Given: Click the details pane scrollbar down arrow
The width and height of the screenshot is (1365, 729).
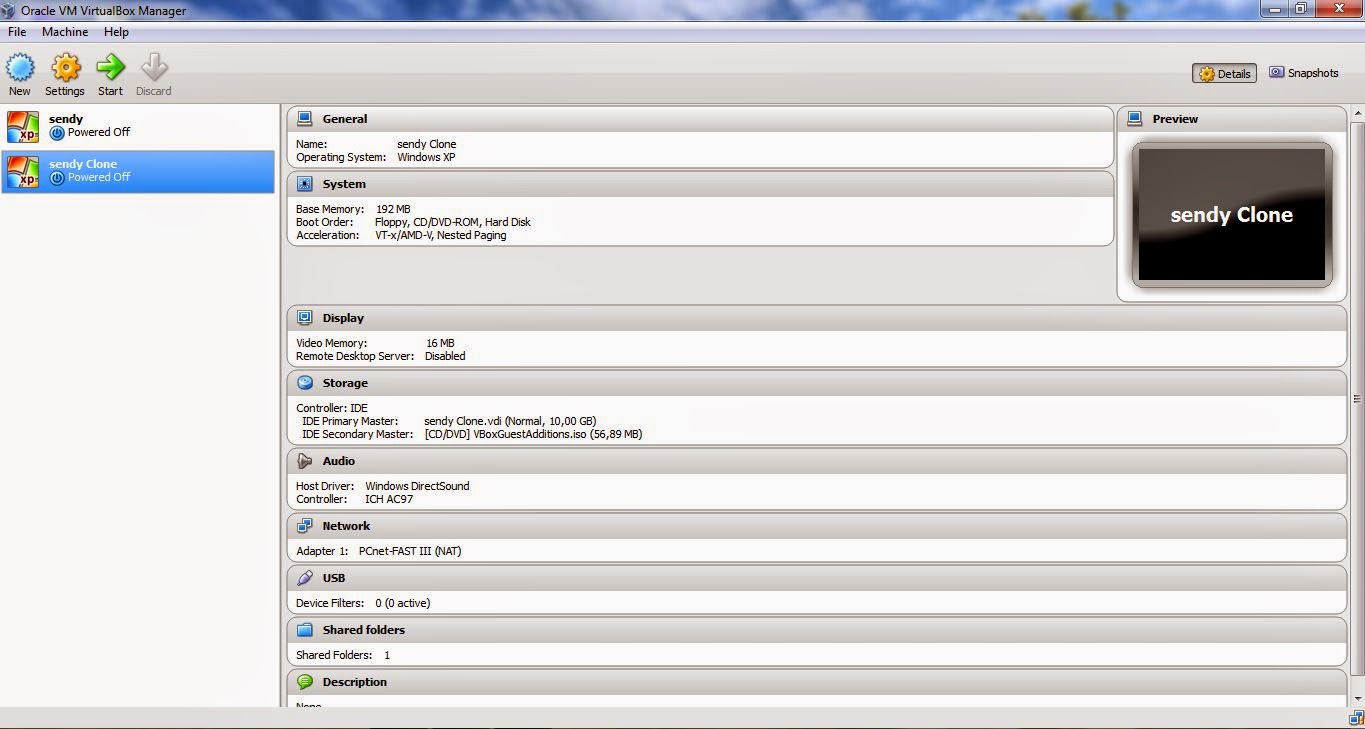Looking at the screenshot, I should pyautogui.click(x=1357, y=698).
